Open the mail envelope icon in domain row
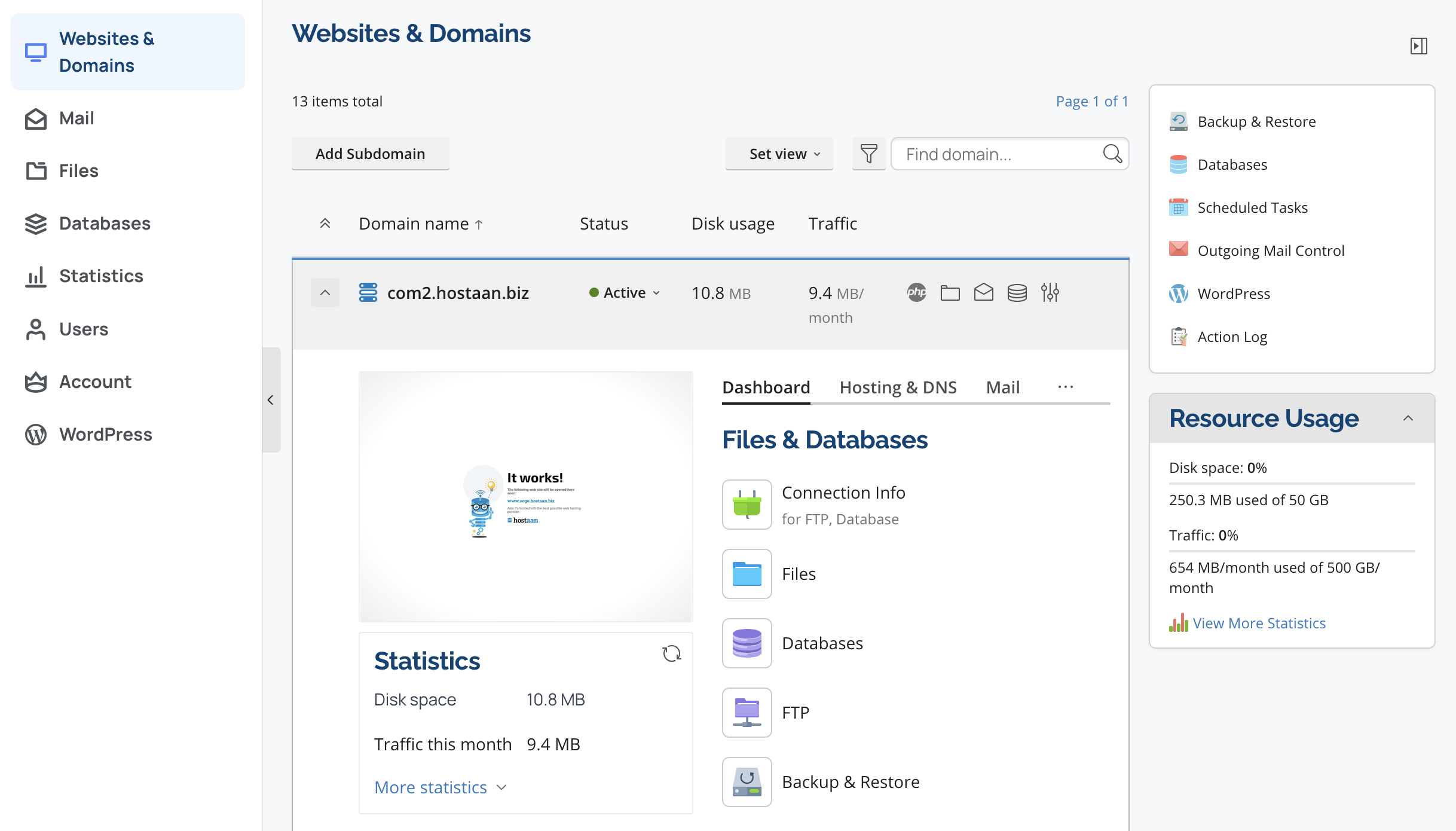 [983, 292]
